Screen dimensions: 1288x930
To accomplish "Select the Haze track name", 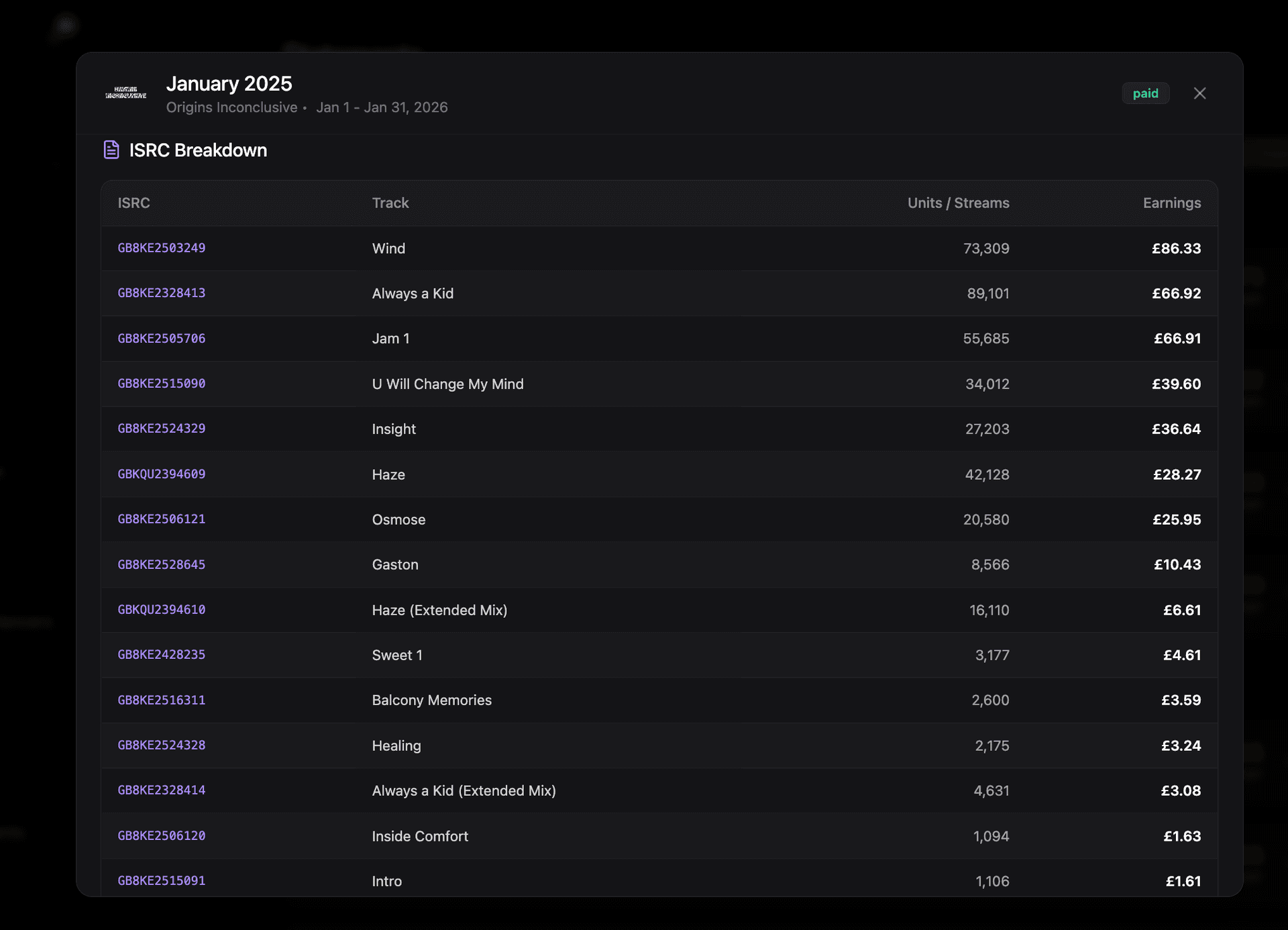I will (x=388, y=474).
